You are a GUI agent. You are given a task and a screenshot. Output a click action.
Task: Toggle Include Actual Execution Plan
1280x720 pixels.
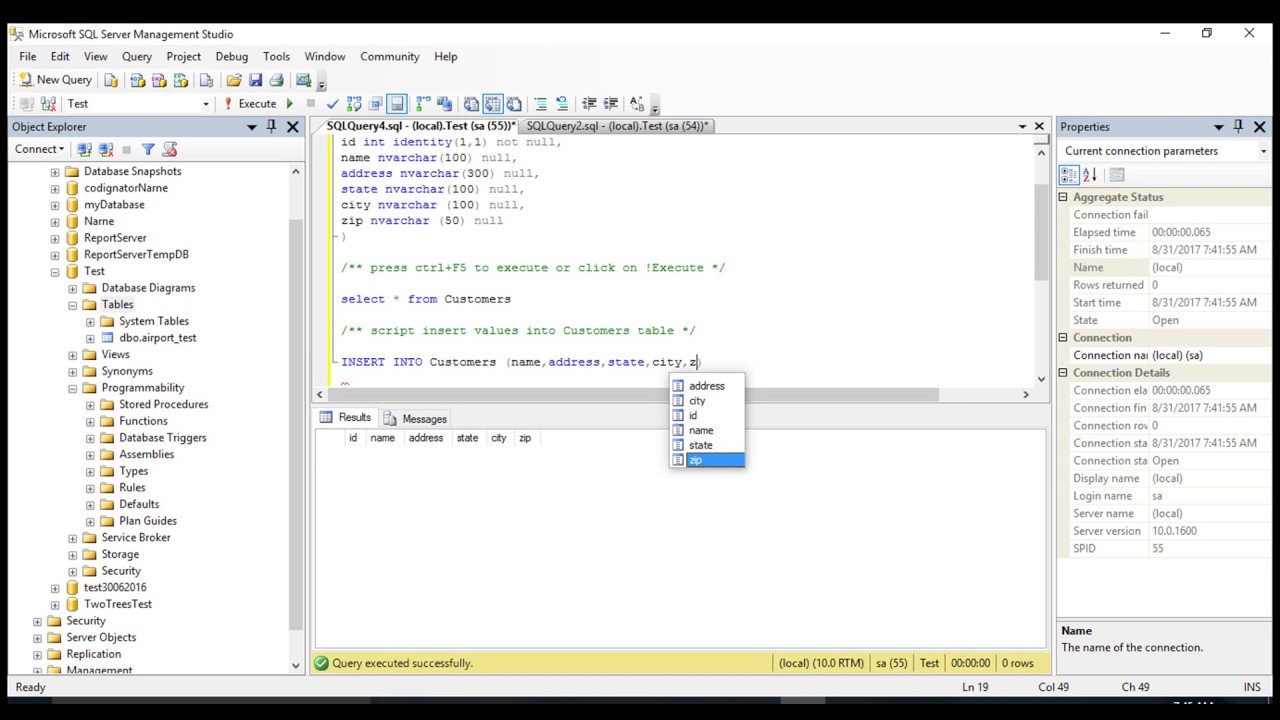pyautogui.click(x=423, y=104)
